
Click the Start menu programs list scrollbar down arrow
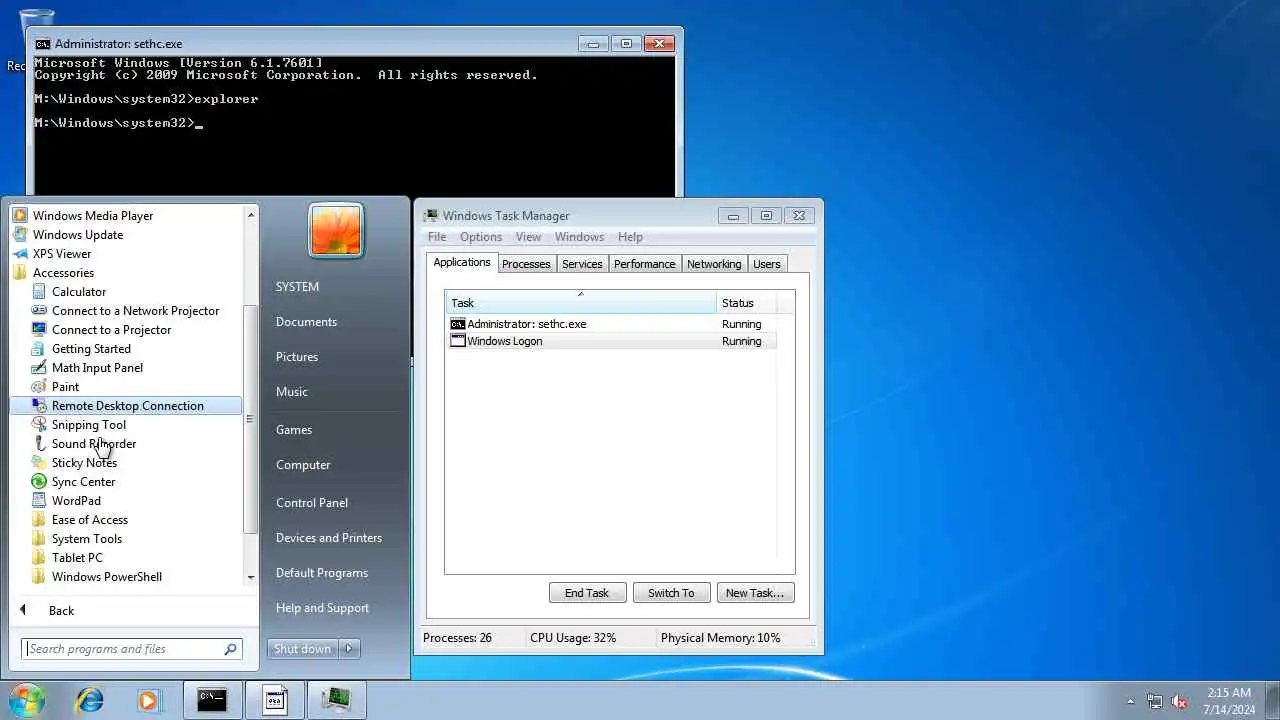(x=251, y=577)
